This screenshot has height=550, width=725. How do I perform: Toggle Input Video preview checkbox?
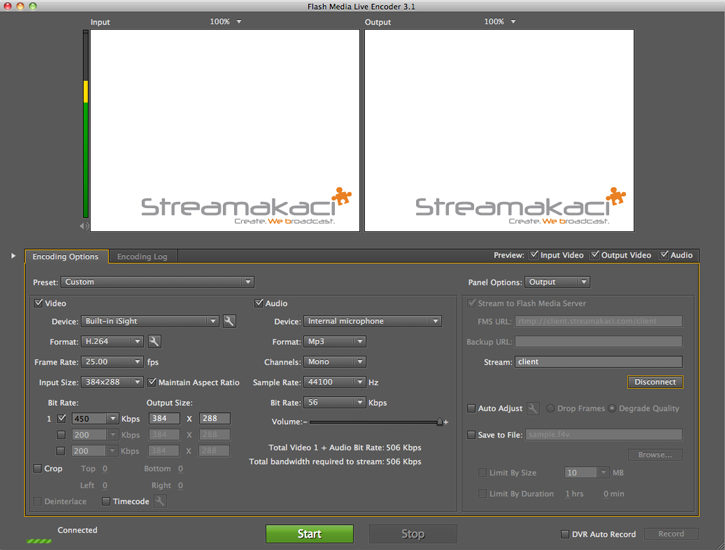point(534,255)
